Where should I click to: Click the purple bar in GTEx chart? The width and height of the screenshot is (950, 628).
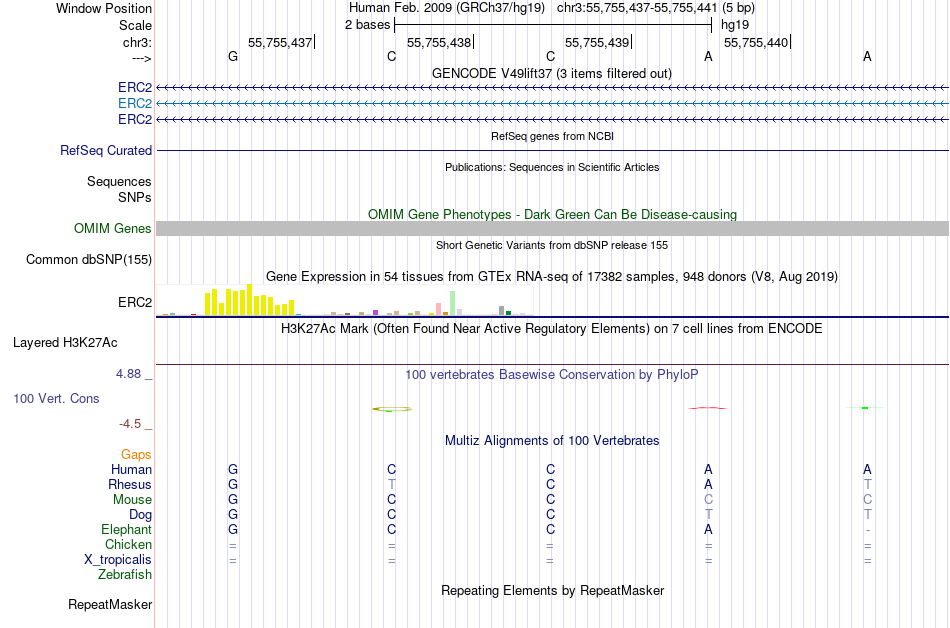tap(376, 312)
